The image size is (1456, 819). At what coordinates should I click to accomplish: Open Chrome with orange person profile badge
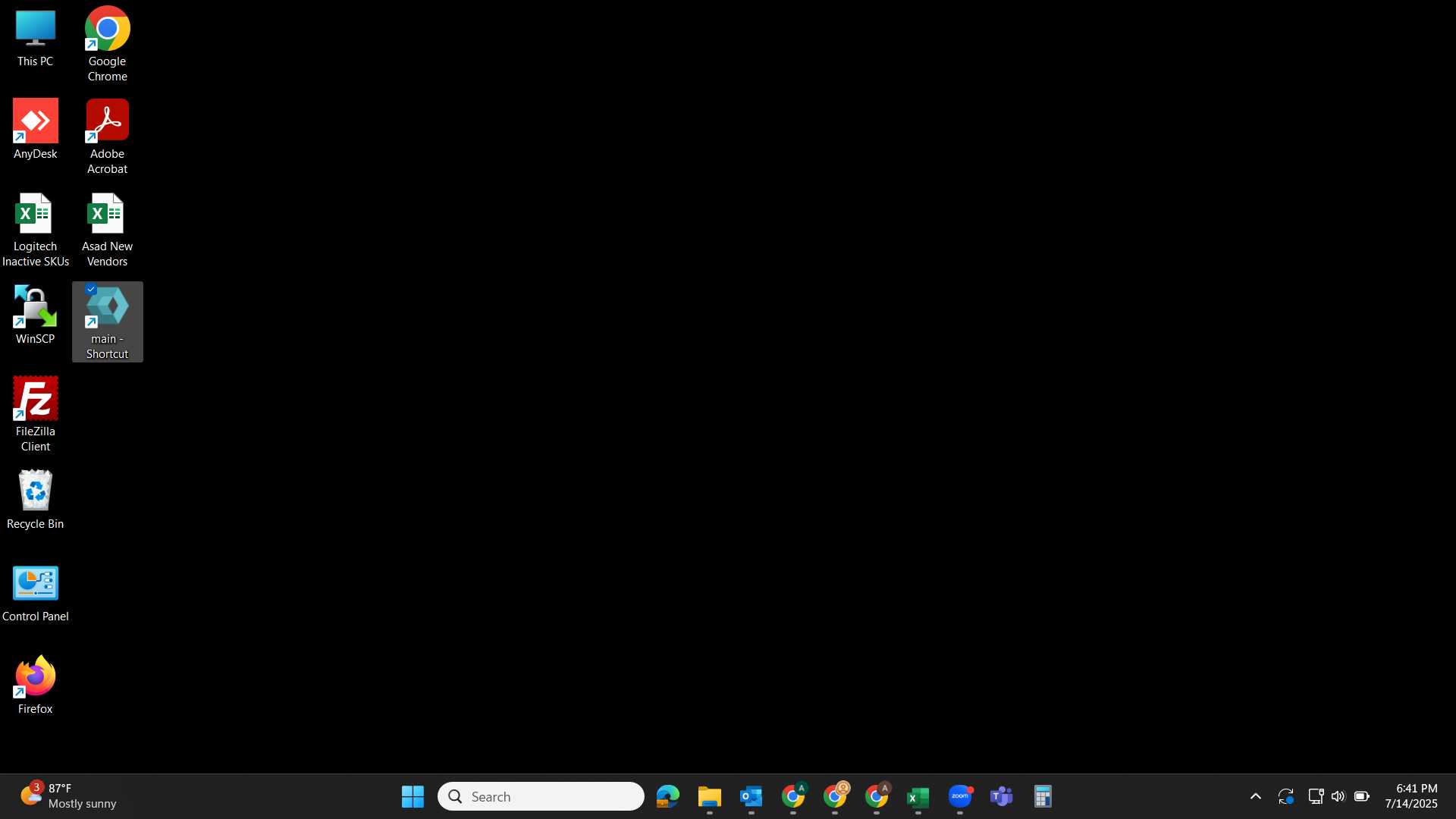(x=835, y=796)
